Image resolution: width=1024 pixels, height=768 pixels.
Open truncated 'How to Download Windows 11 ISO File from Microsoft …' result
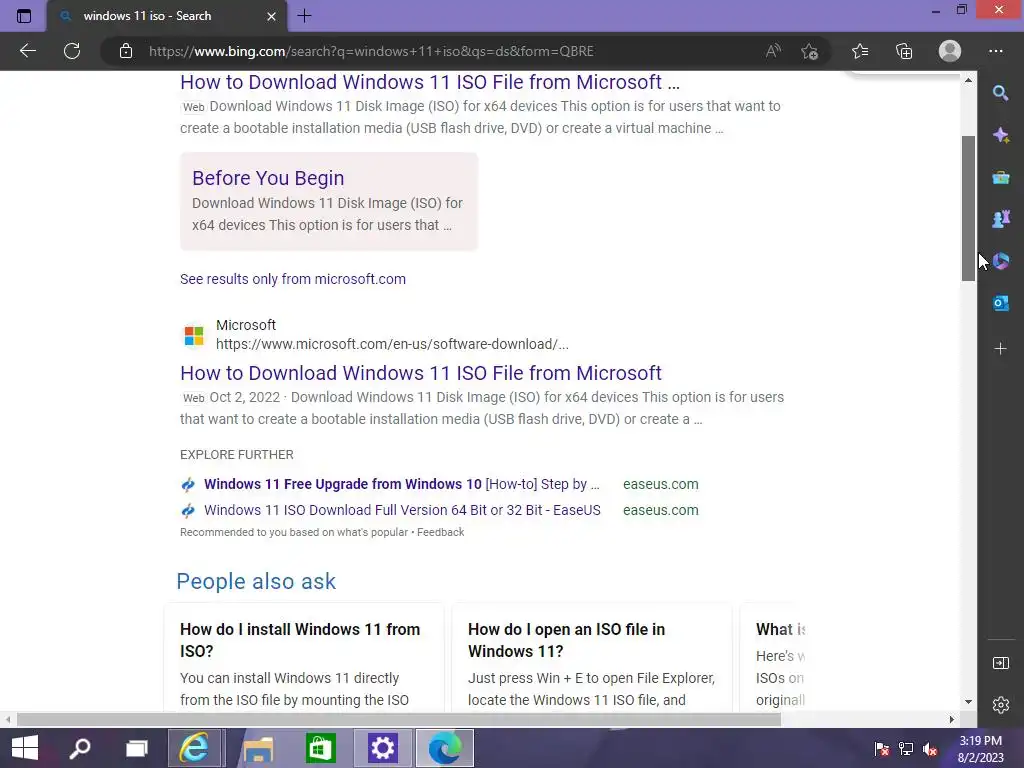(x=430, y=82)
